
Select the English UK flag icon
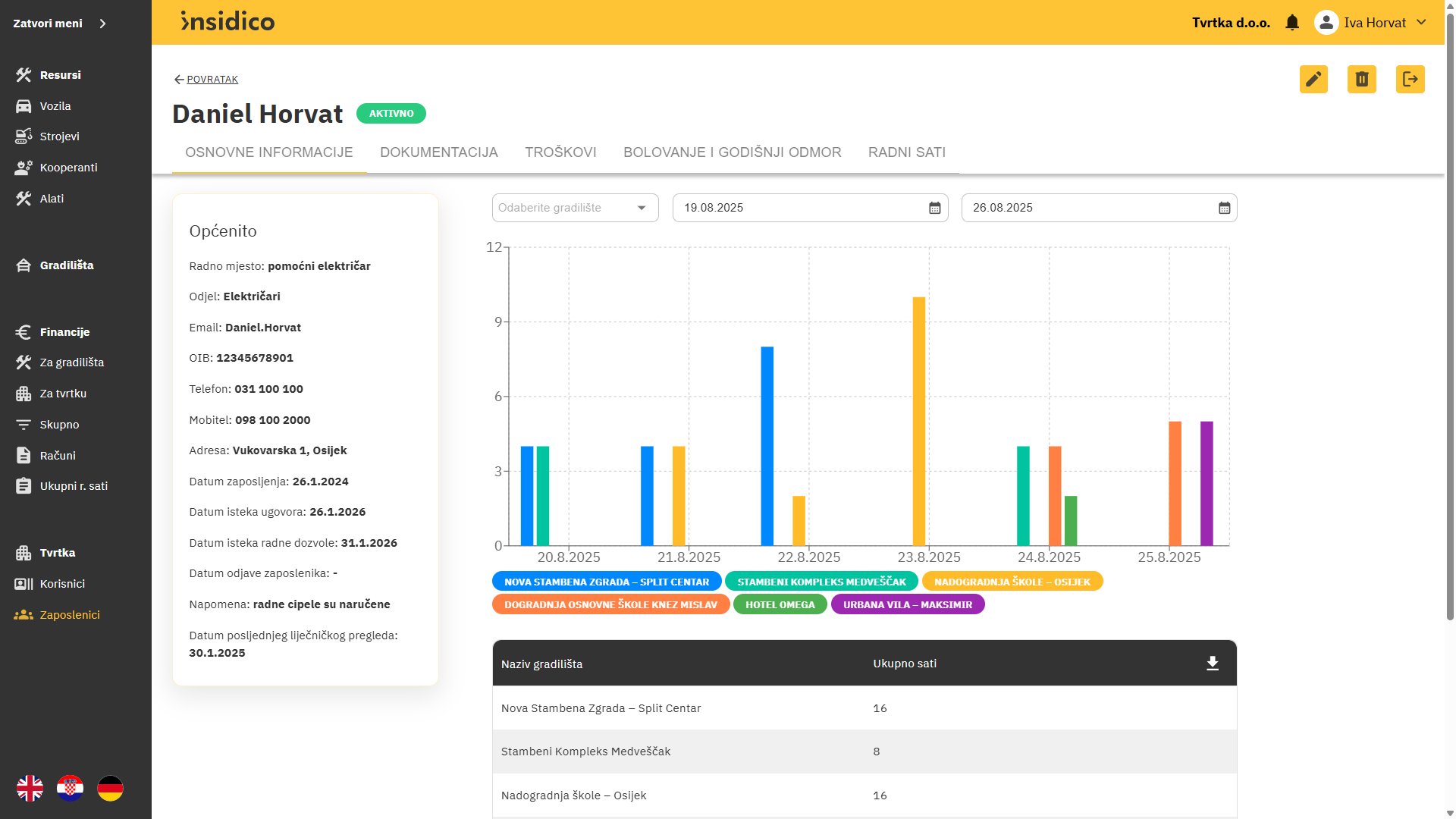(30, 788)
